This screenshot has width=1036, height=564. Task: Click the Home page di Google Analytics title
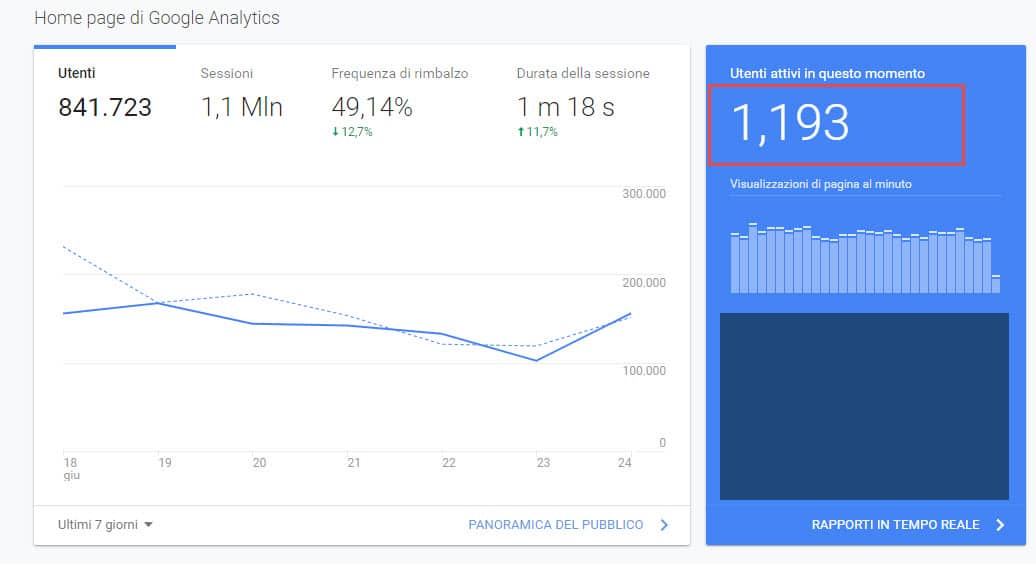click(157, 18)
